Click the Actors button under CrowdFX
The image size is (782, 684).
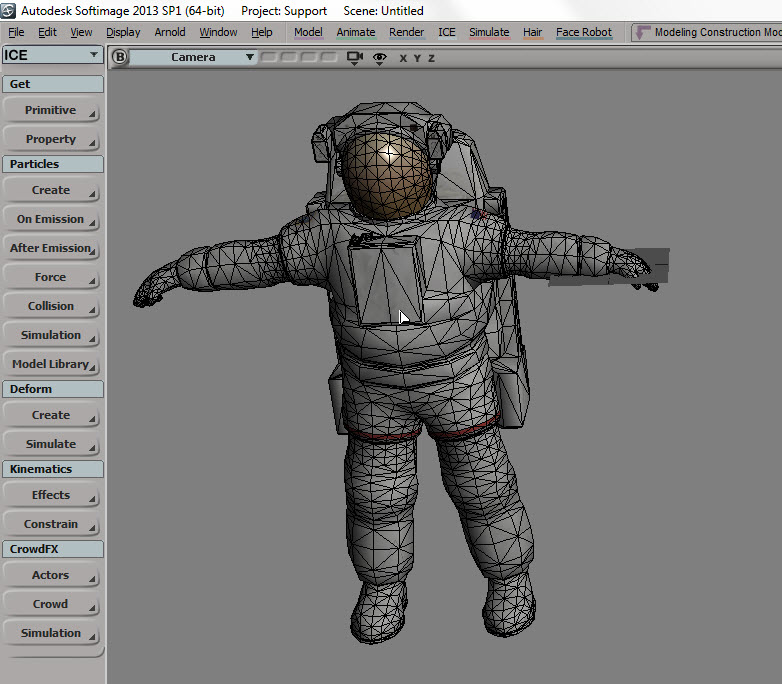pyautogui.click(x=52, y=575)
